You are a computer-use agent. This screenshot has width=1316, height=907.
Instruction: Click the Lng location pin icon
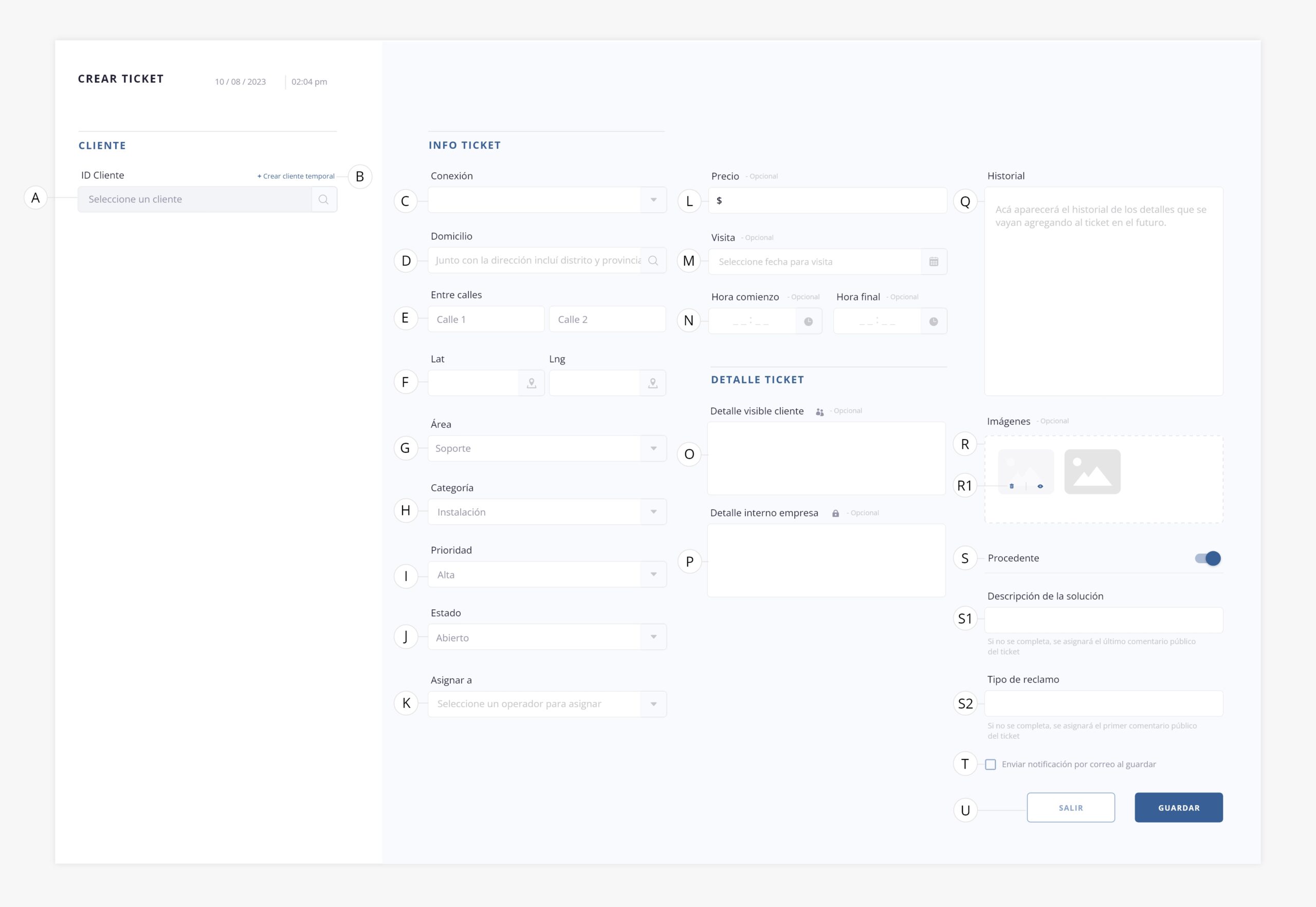pos(652,383)
